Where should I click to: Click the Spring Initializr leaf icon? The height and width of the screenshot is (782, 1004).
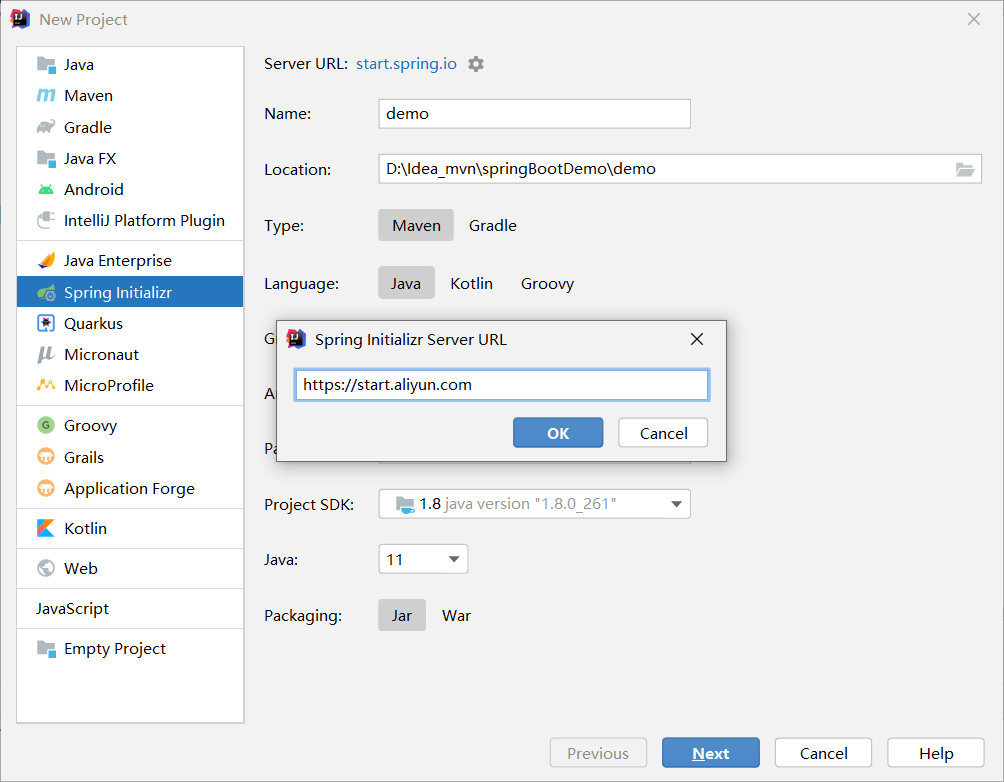(x=46, y=293)
